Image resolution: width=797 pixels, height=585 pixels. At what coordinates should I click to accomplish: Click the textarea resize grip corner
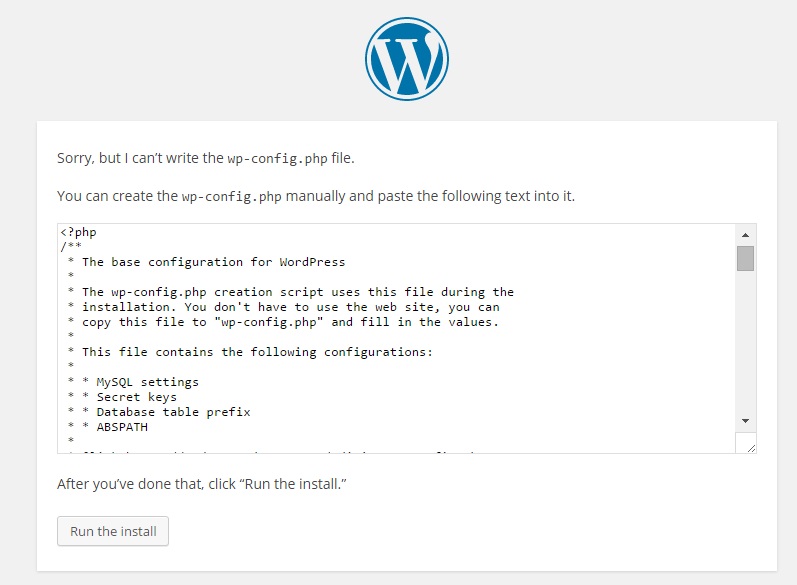tap(751, 448)
